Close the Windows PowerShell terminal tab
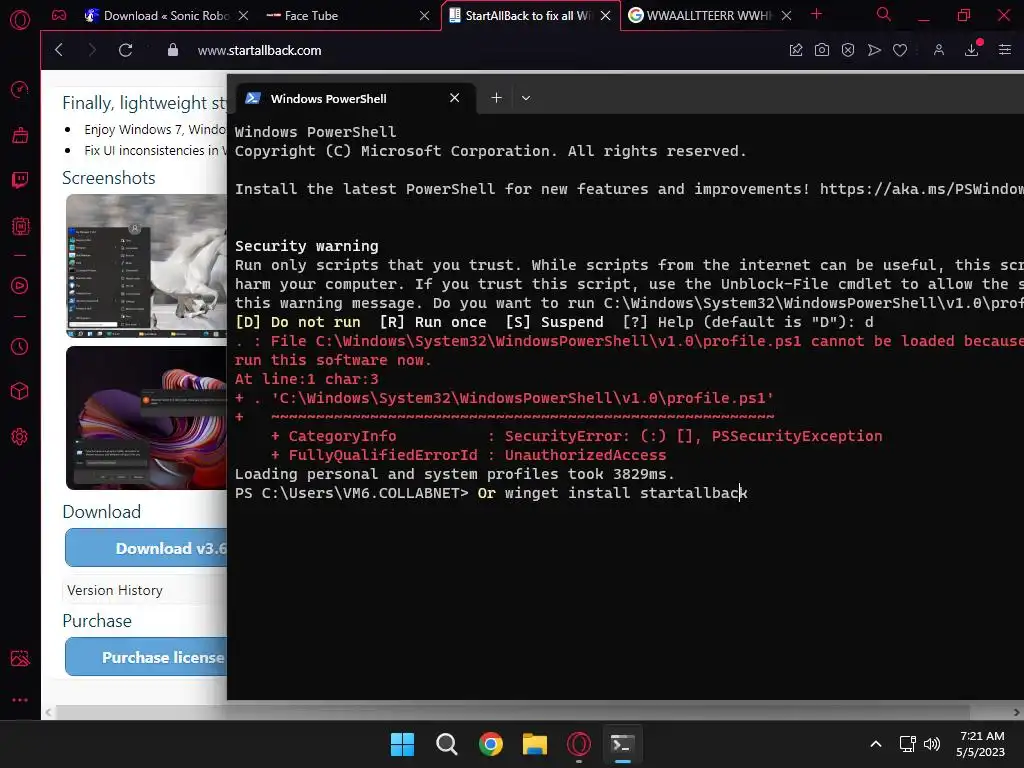The height and width of the screenshot is (768, 1024). [x=455, y=98]
